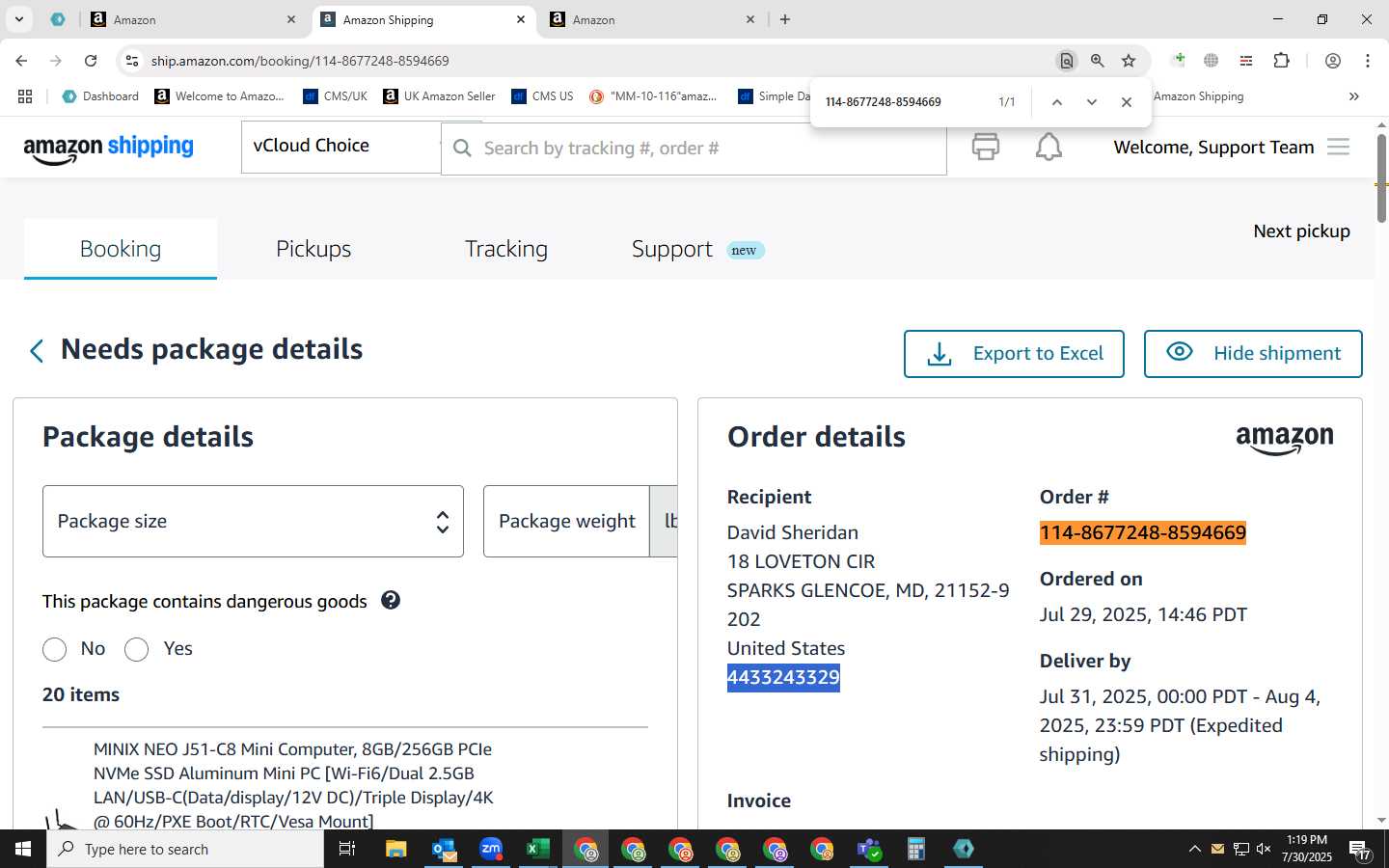Viewport: 1389px width, 868px height.
Task: Open Chrome three-dot menu
Action: pyautogui.click(x=1368, y=61)
